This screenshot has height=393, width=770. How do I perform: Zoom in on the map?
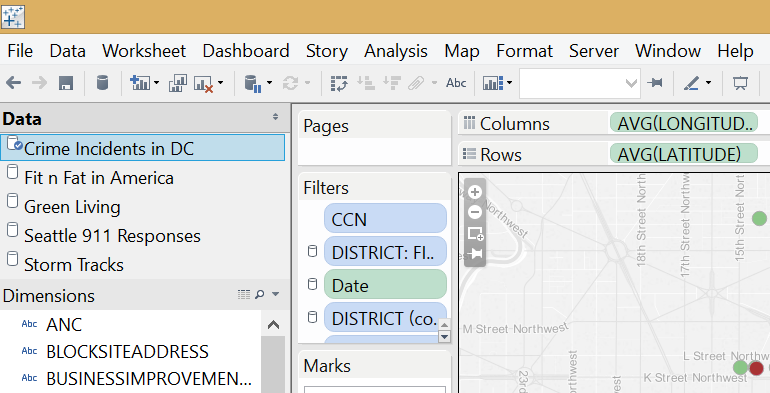(x=474, y=192)
